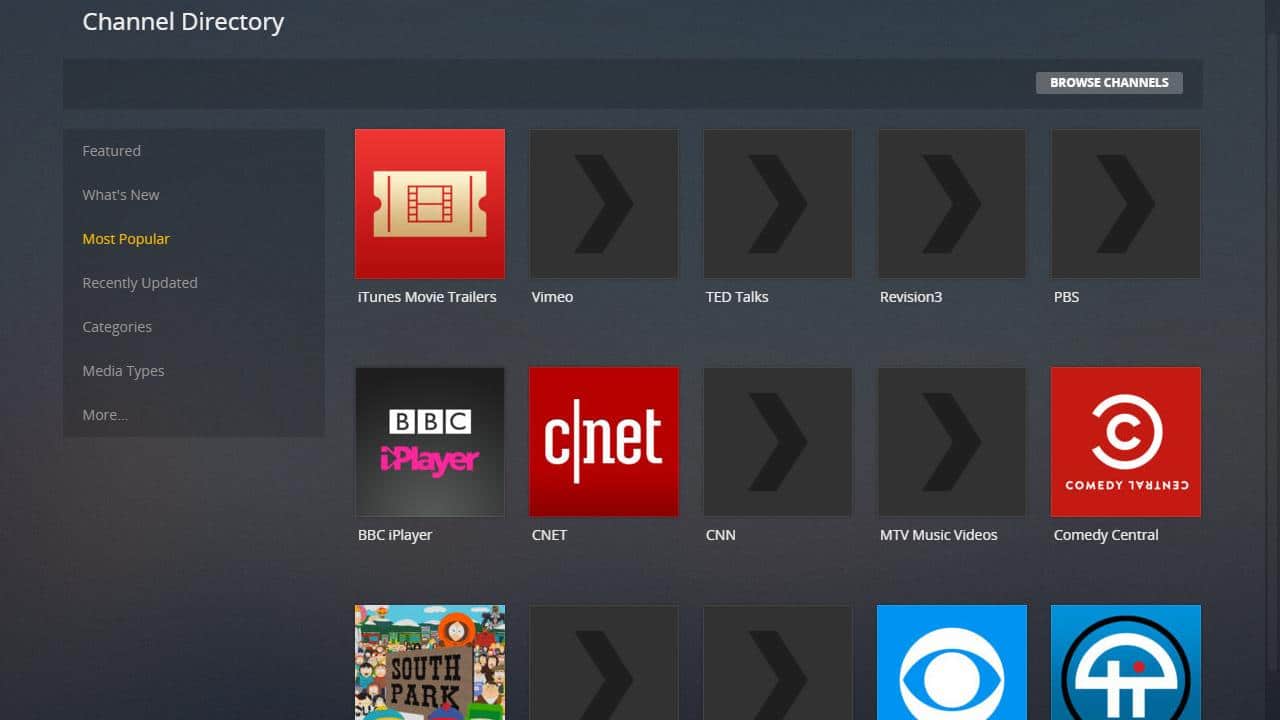Screen dimensions: 1280x720
Task: Select the red CNET channel icon
Action: click(604, 442)
